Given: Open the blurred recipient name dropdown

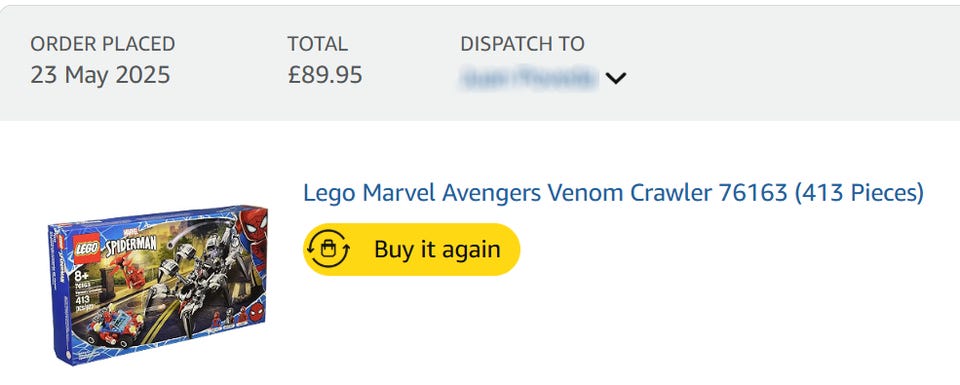Looking at the screenshot, I should tap(529, 78).
